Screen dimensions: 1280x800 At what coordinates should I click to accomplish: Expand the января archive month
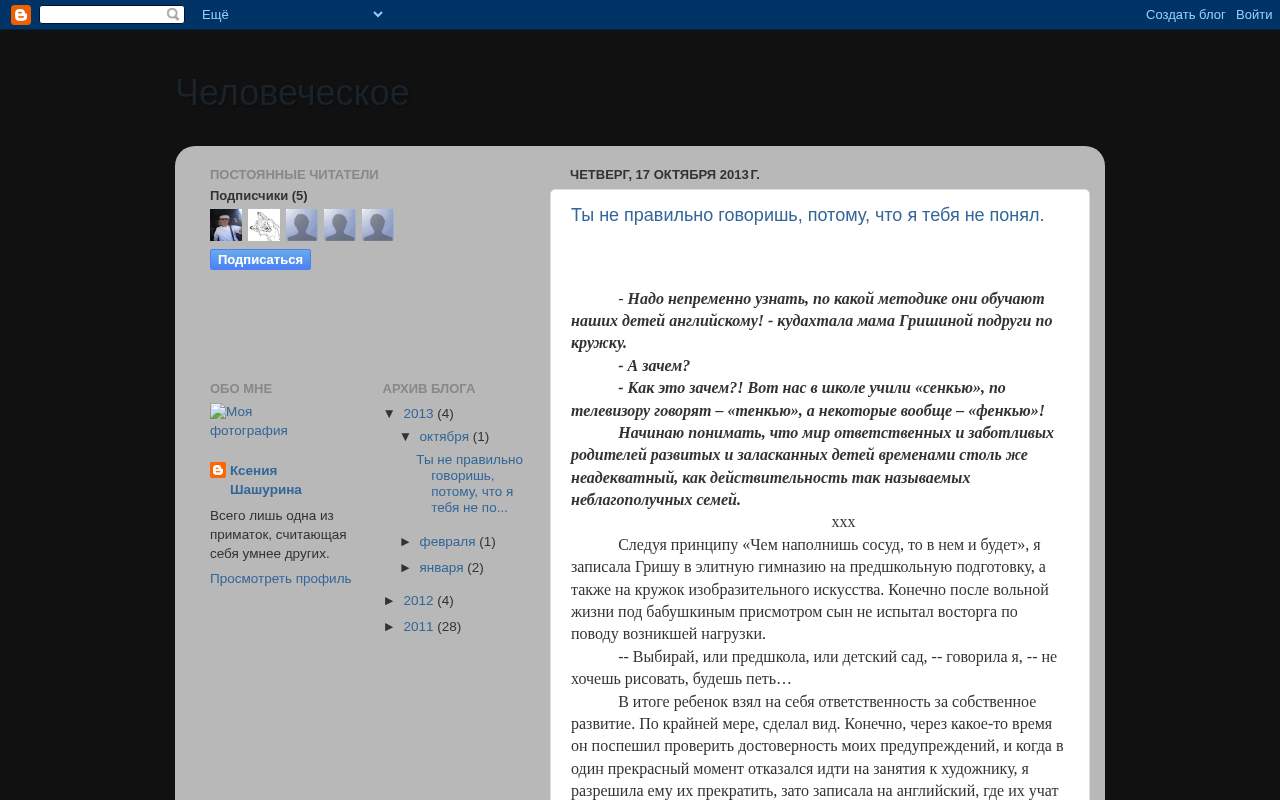click(406, 568)
